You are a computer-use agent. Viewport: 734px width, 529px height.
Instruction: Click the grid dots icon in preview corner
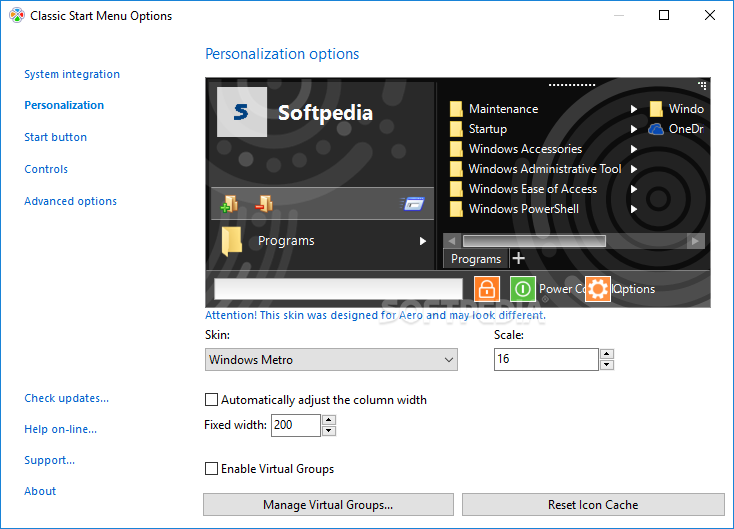coord(702,85)
